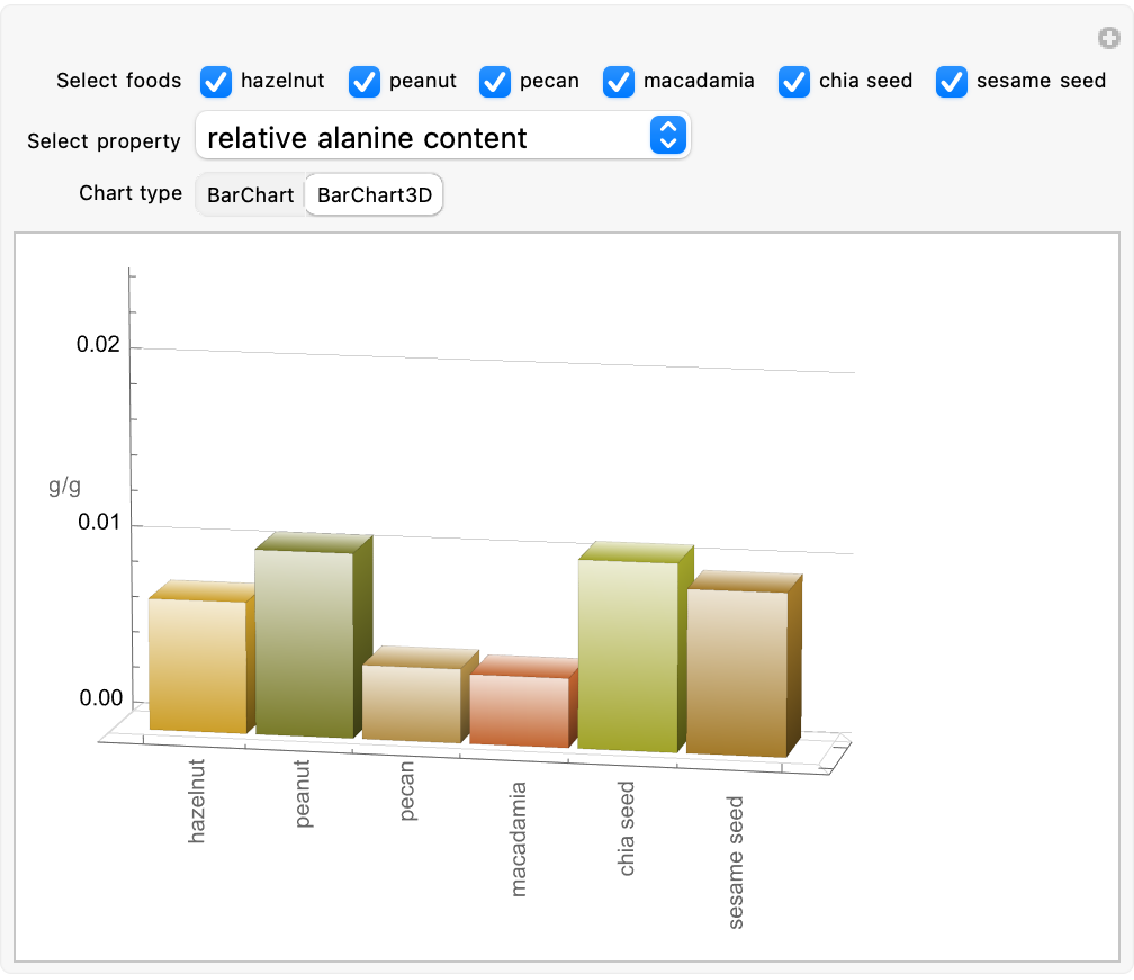Click the 0.02 axis tick label
The height and width of the screenshot is (980, 1134).
[97, 345]
